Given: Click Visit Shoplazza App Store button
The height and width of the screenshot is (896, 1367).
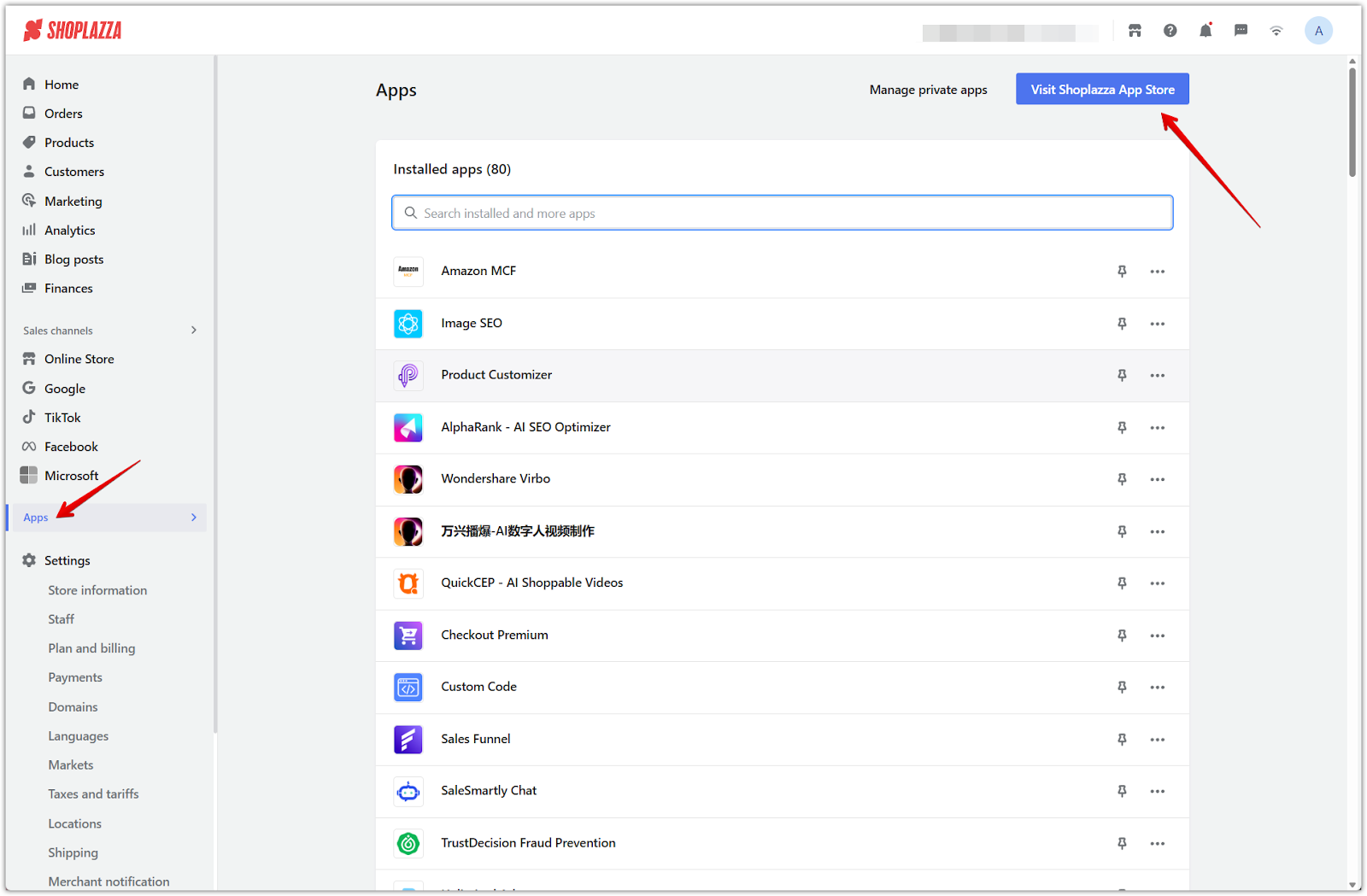Looking at the screenshot, I should tap(1102, 89).
